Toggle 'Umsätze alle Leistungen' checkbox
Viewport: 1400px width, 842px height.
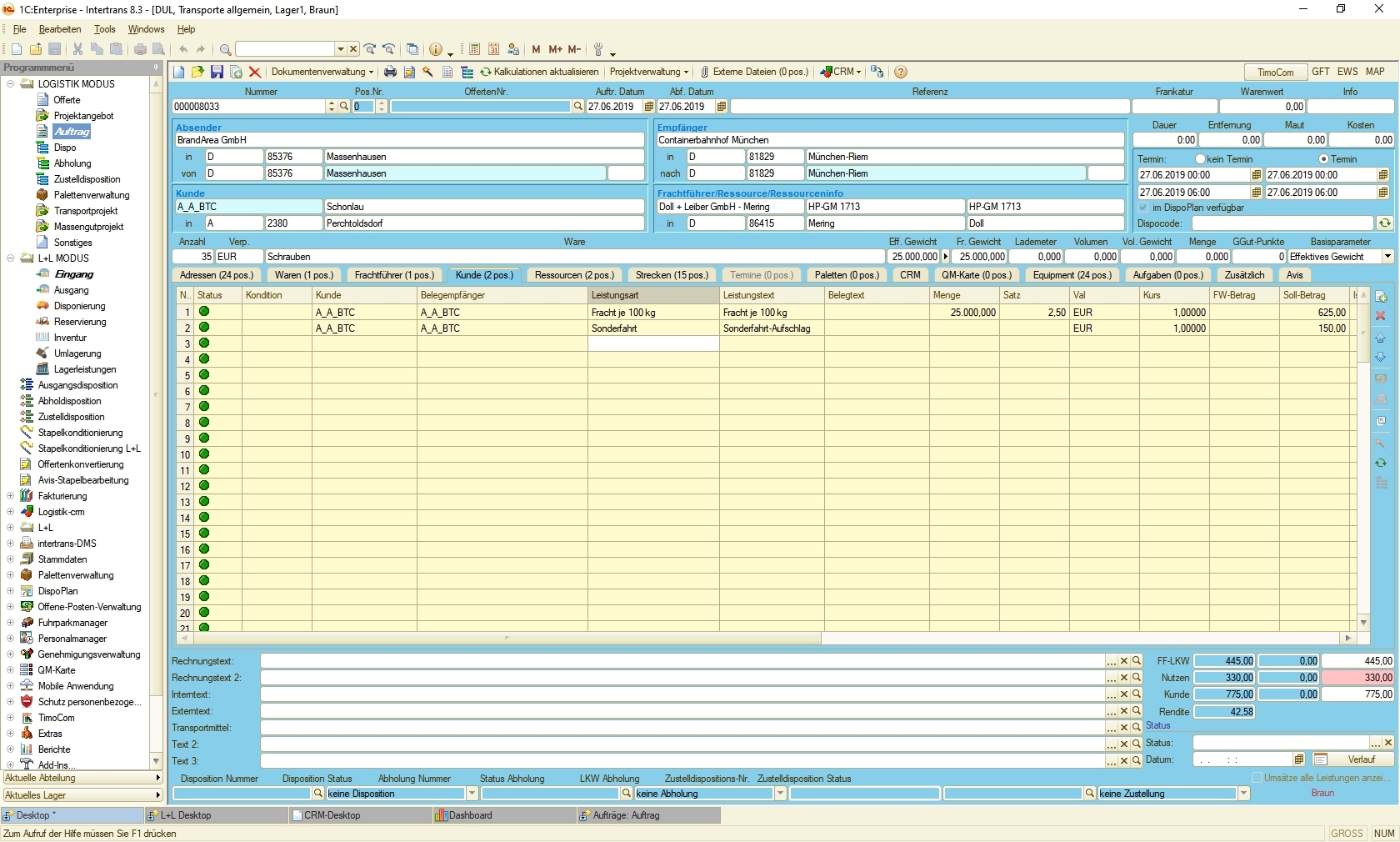tap(1257, 778)
